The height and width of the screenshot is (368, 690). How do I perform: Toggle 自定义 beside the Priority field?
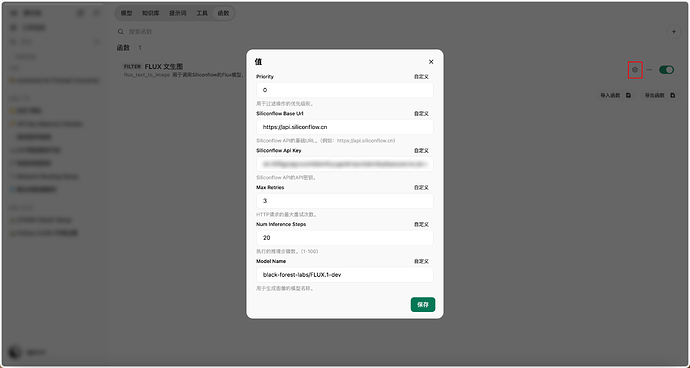tap(421, 77)
